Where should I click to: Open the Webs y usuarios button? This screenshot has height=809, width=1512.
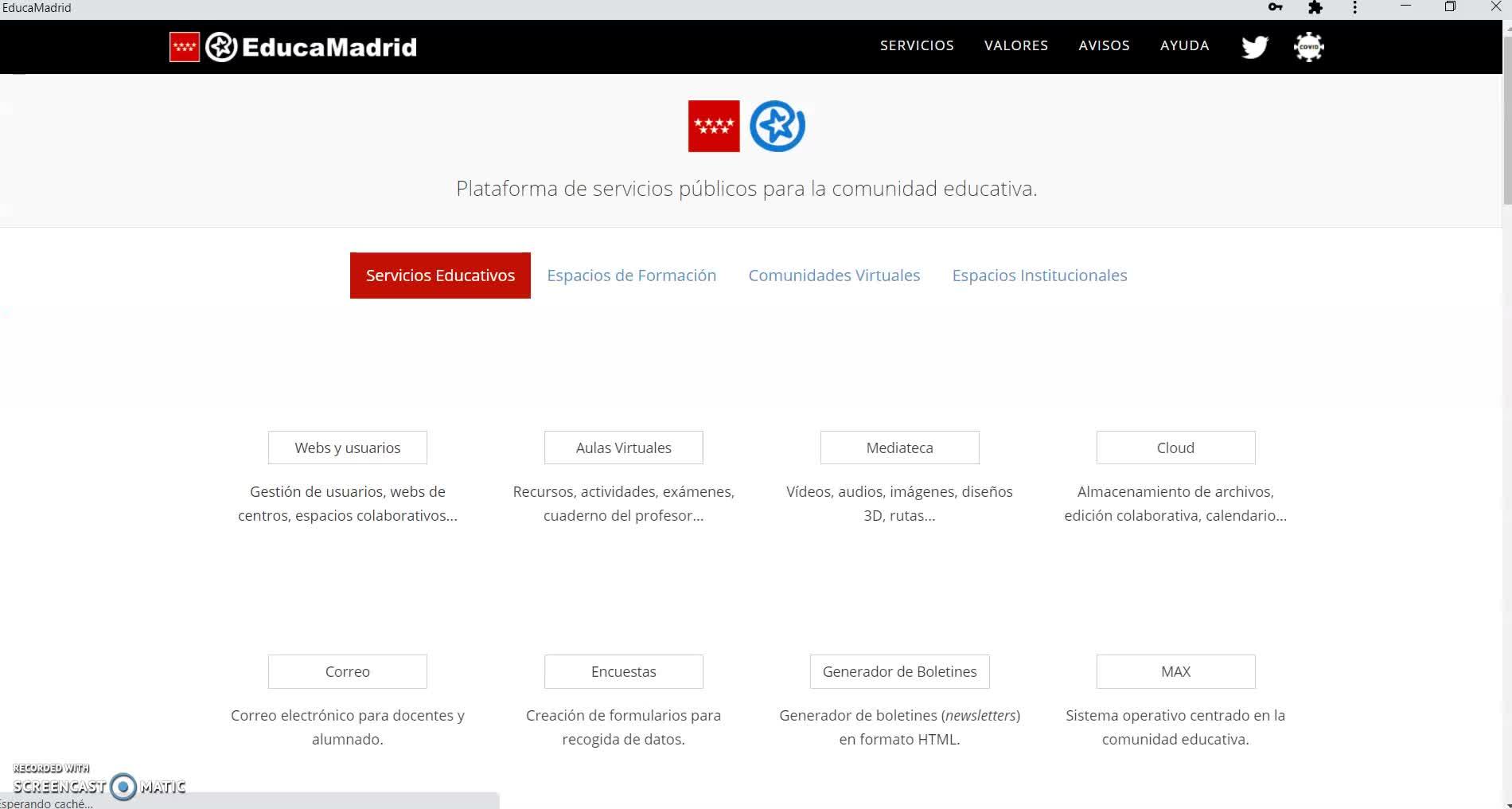(x=348, y=447)
